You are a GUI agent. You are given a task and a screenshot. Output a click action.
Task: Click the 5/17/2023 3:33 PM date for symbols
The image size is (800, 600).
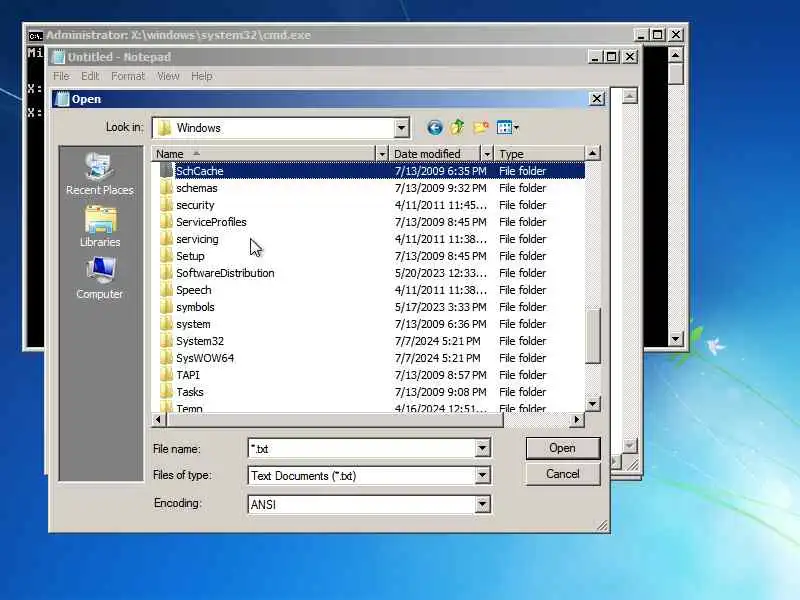coord(440,307)
